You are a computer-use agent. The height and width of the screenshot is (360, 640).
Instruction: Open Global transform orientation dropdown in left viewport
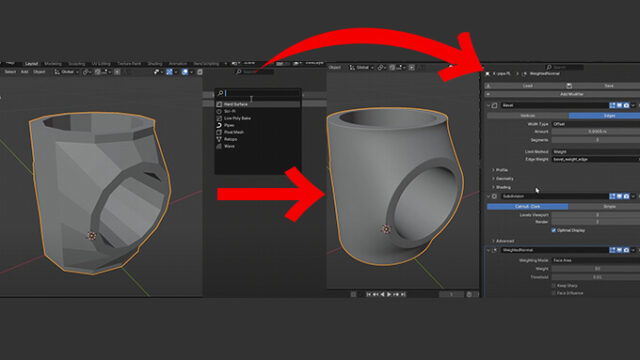tap(67, 72)
